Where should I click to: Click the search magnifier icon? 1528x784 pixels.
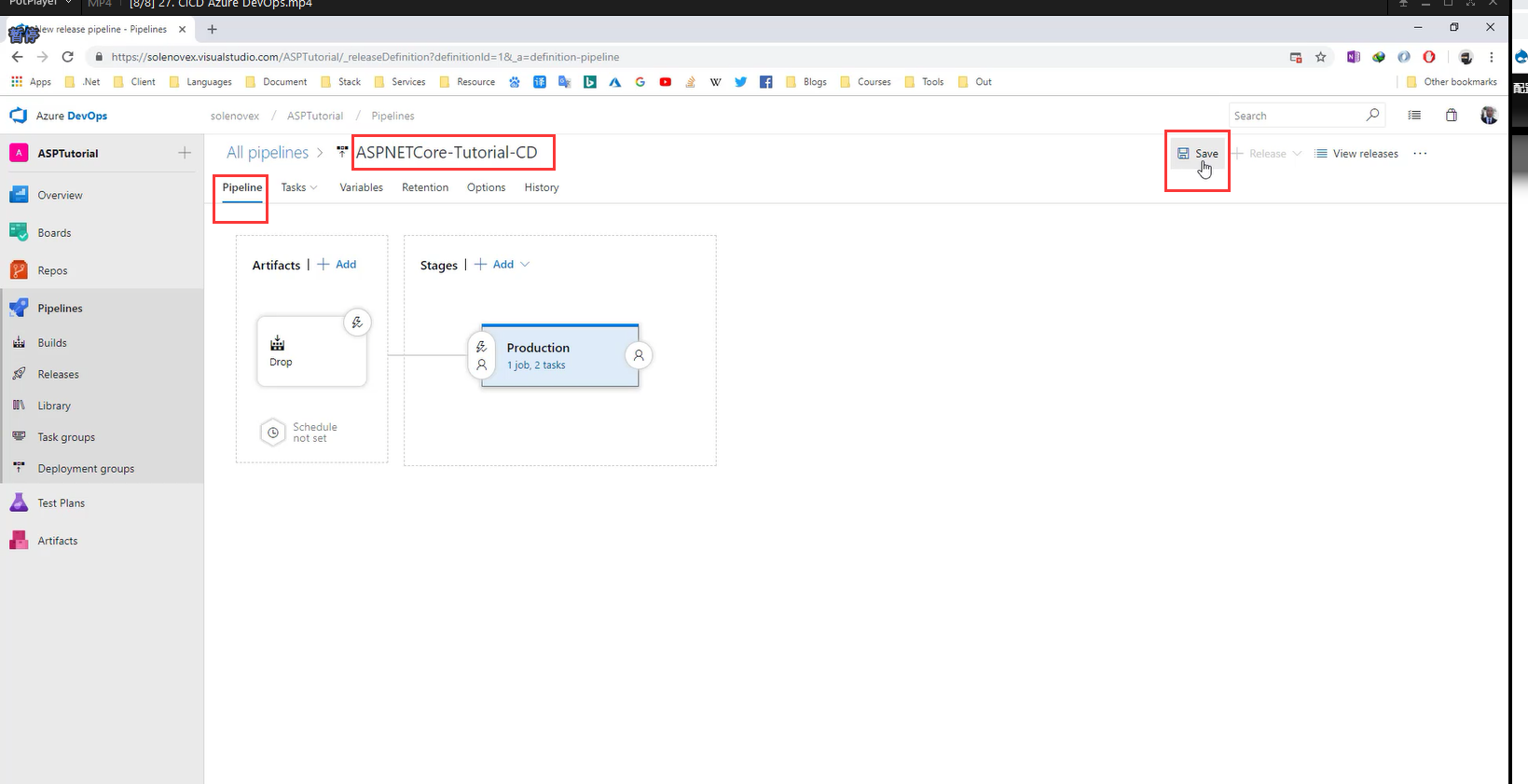pos(1372,115)
